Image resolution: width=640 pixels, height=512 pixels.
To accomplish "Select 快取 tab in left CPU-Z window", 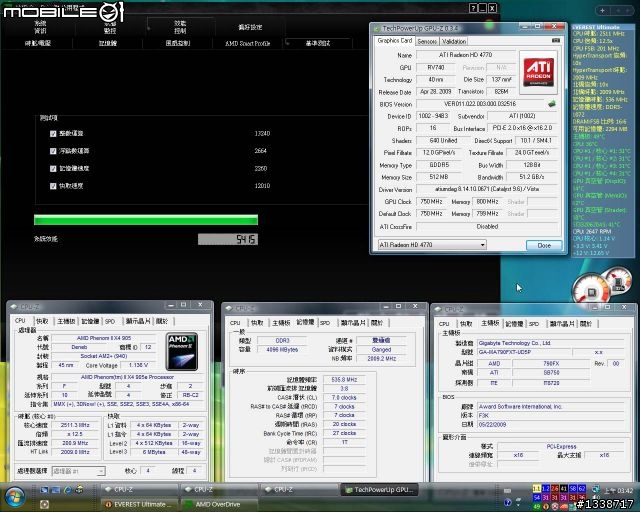I will coord(42,321).
